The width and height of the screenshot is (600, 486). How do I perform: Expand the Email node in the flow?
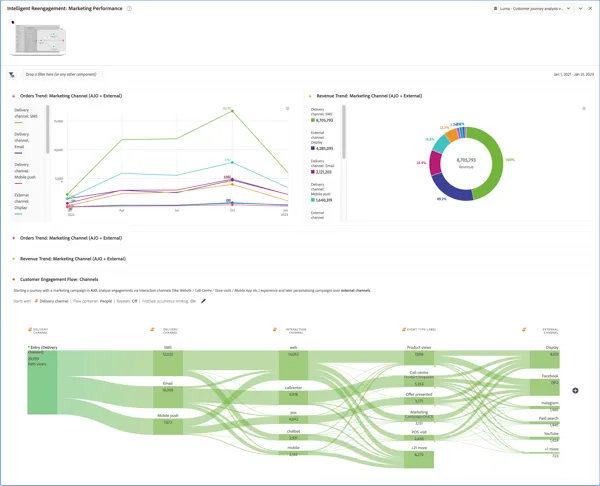coord(168,397)
